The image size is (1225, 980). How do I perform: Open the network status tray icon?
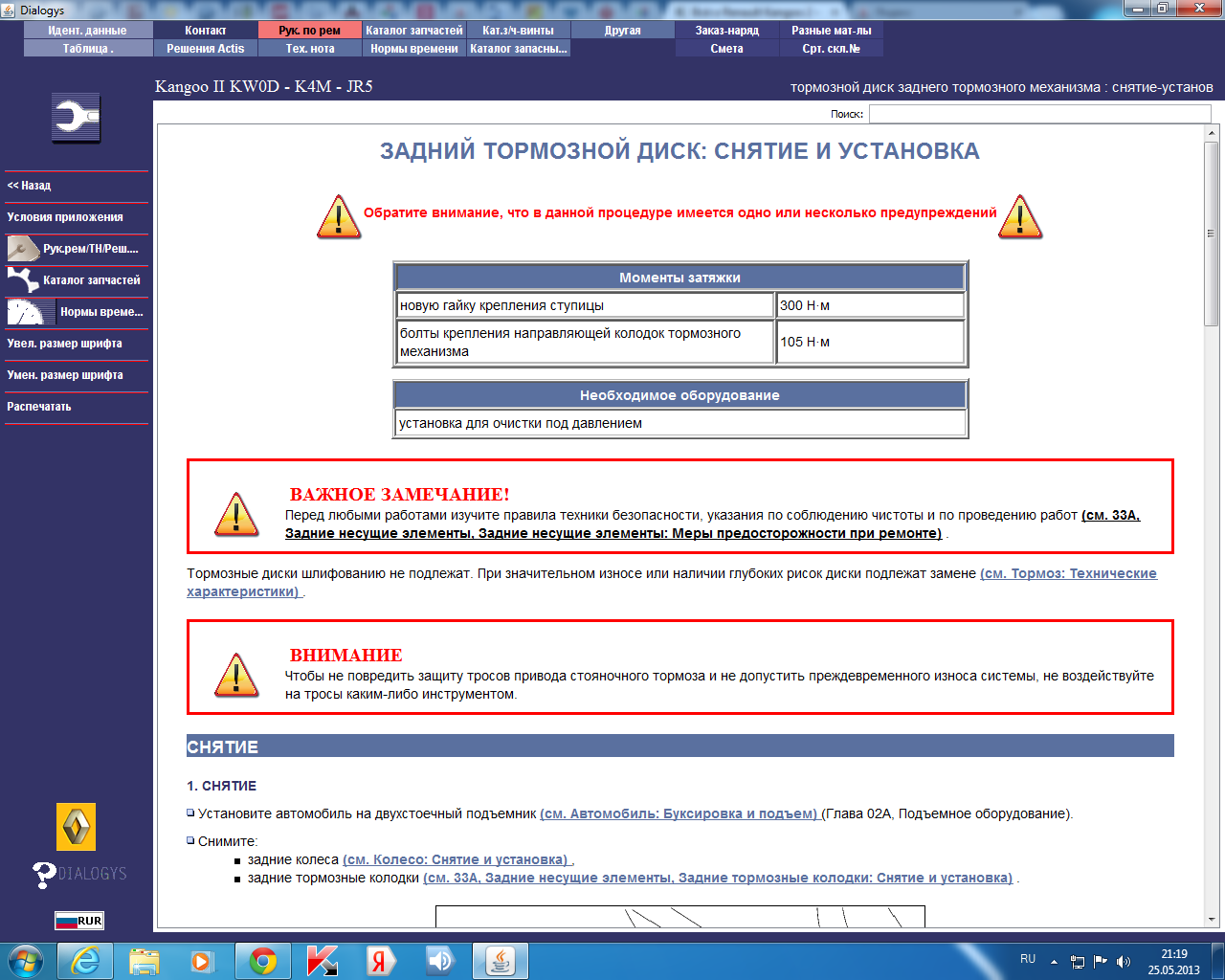pos(1078,961)
